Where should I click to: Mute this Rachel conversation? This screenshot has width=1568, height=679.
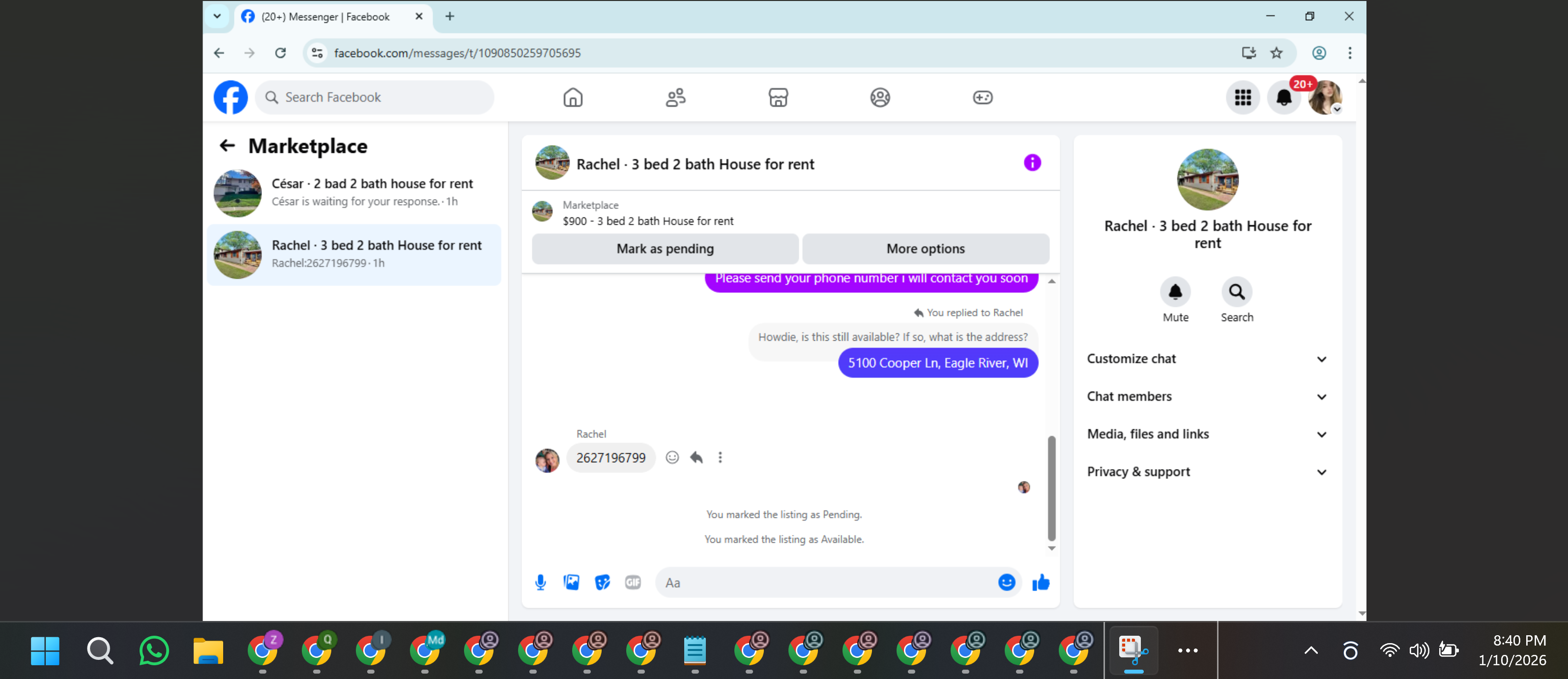[1175, 293]
